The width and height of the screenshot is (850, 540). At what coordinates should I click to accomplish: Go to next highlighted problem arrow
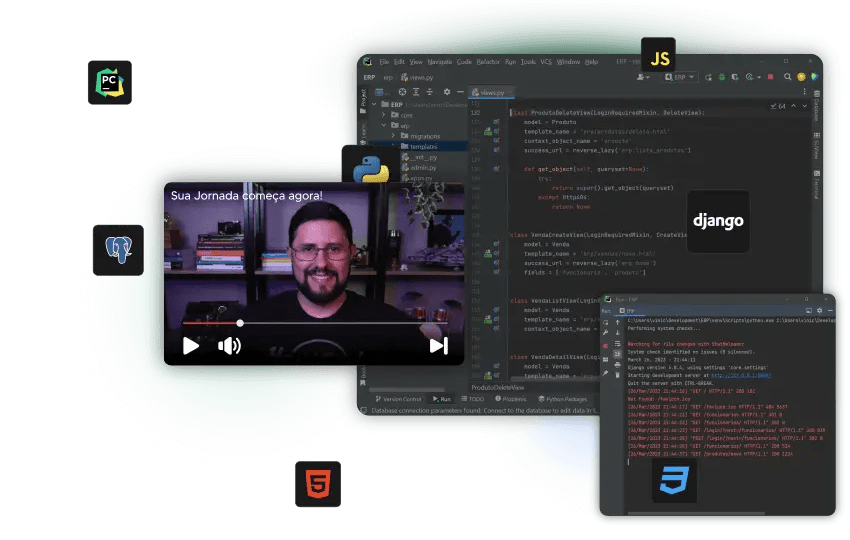coord(804,106)
